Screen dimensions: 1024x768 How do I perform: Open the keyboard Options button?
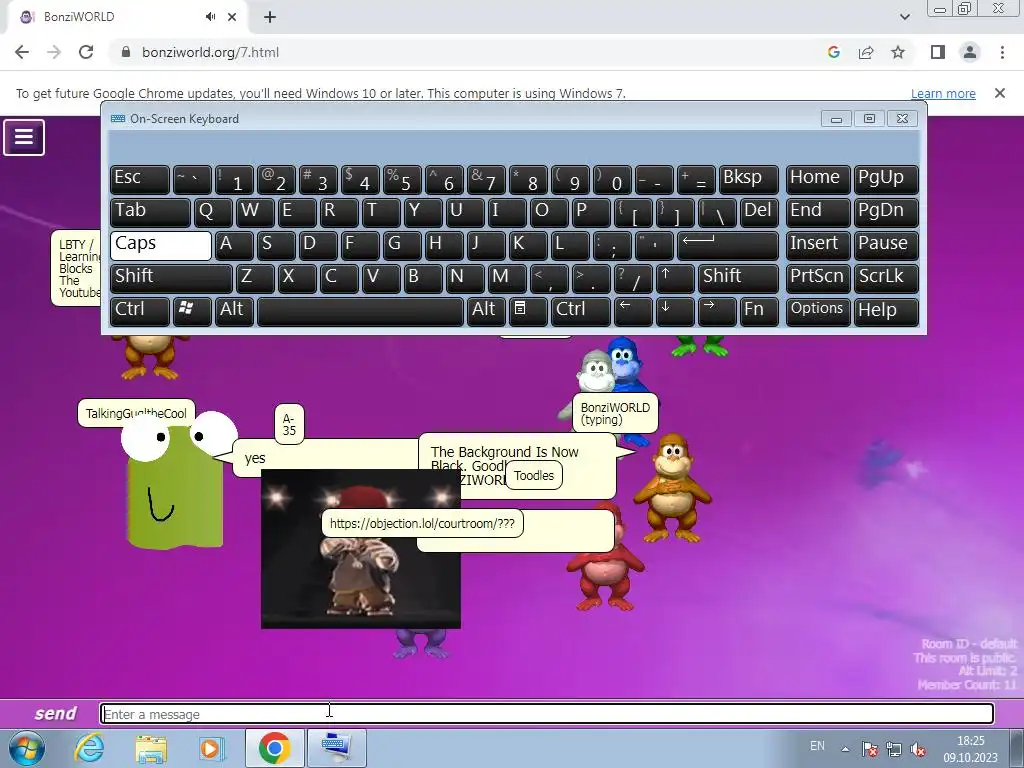tap(818, 311)
